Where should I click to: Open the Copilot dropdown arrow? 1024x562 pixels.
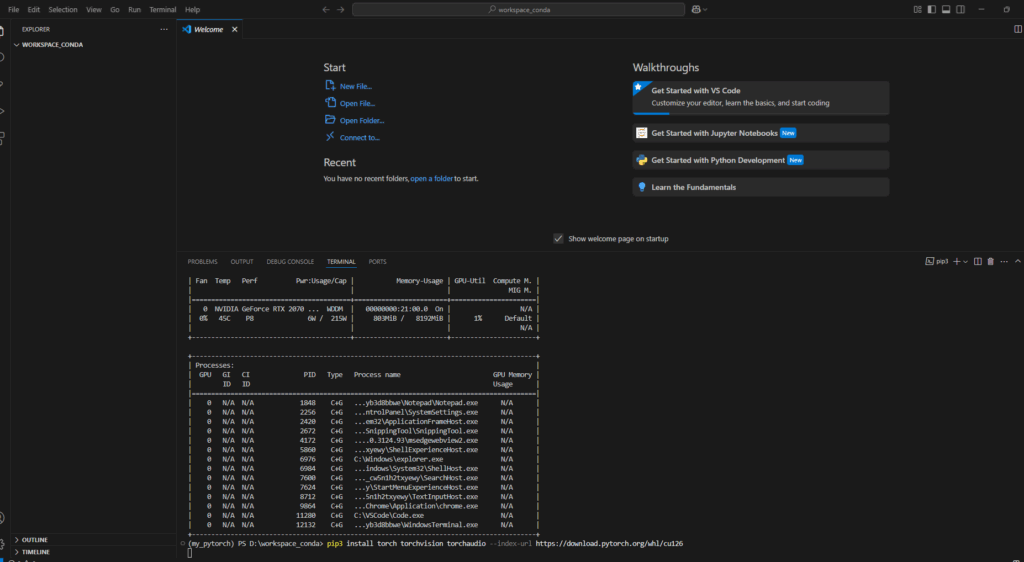click(x=705, y=10)
